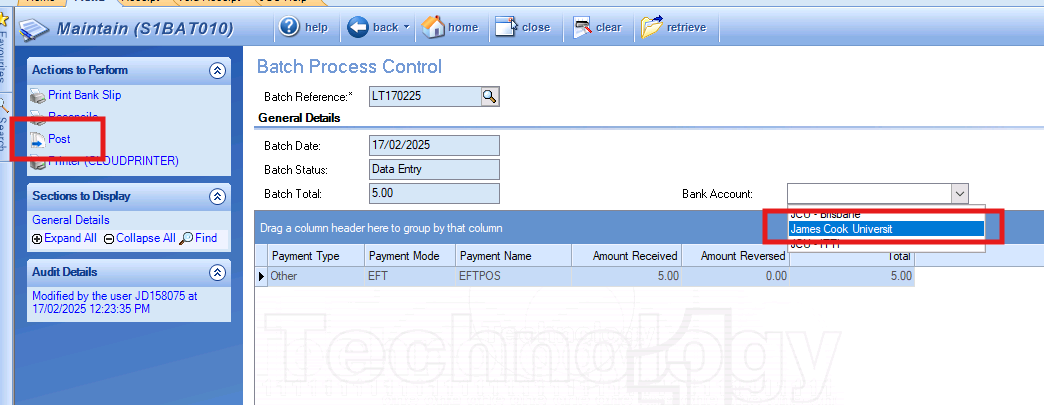Screen dimensions: 1044x405
Task: Click the Find magnifier link
Action: pyautogui.click(x=198, y=238)
